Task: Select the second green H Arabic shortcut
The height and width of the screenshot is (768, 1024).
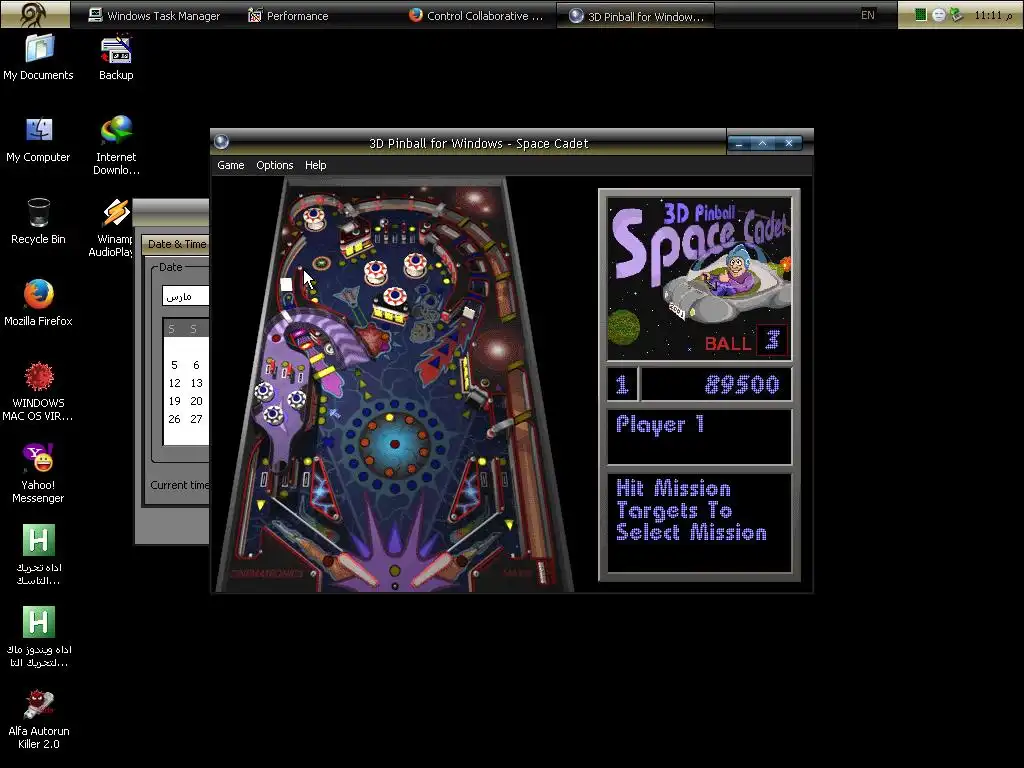Action: 39,637
